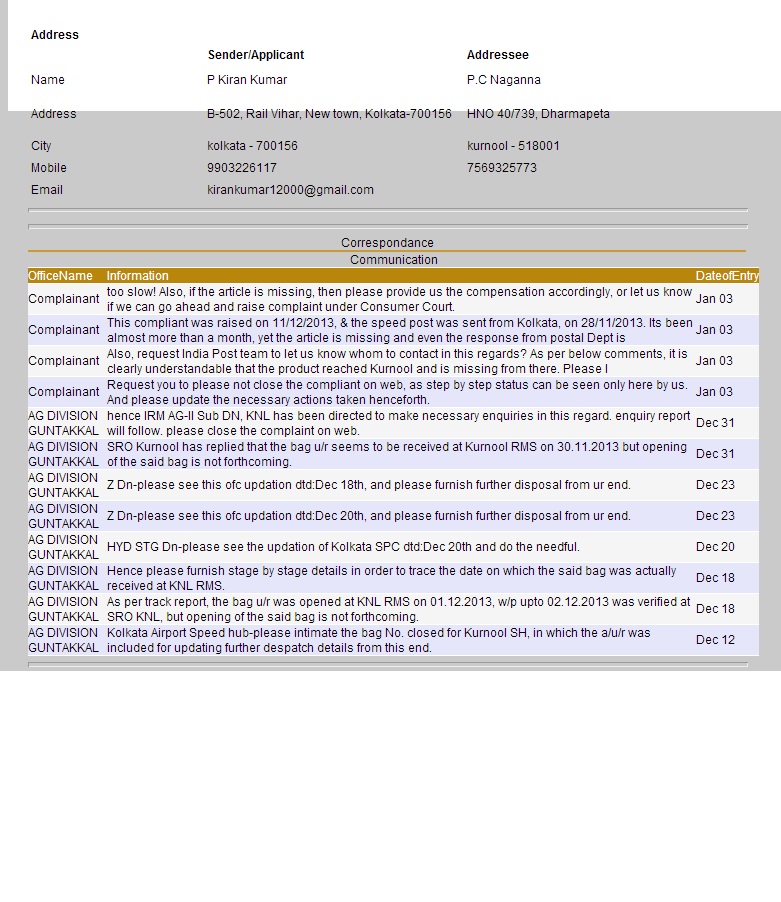
Task: Click the Addressee column heading
Action: coord(497,55)
